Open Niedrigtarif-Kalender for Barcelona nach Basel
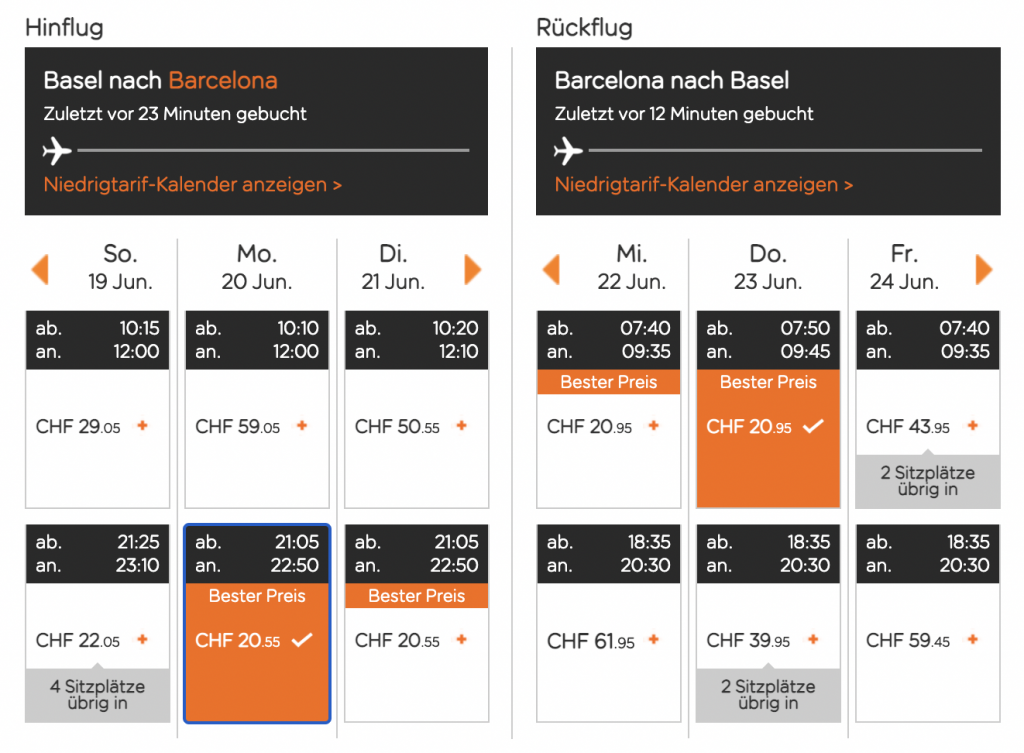 click(x=704, y=185)
